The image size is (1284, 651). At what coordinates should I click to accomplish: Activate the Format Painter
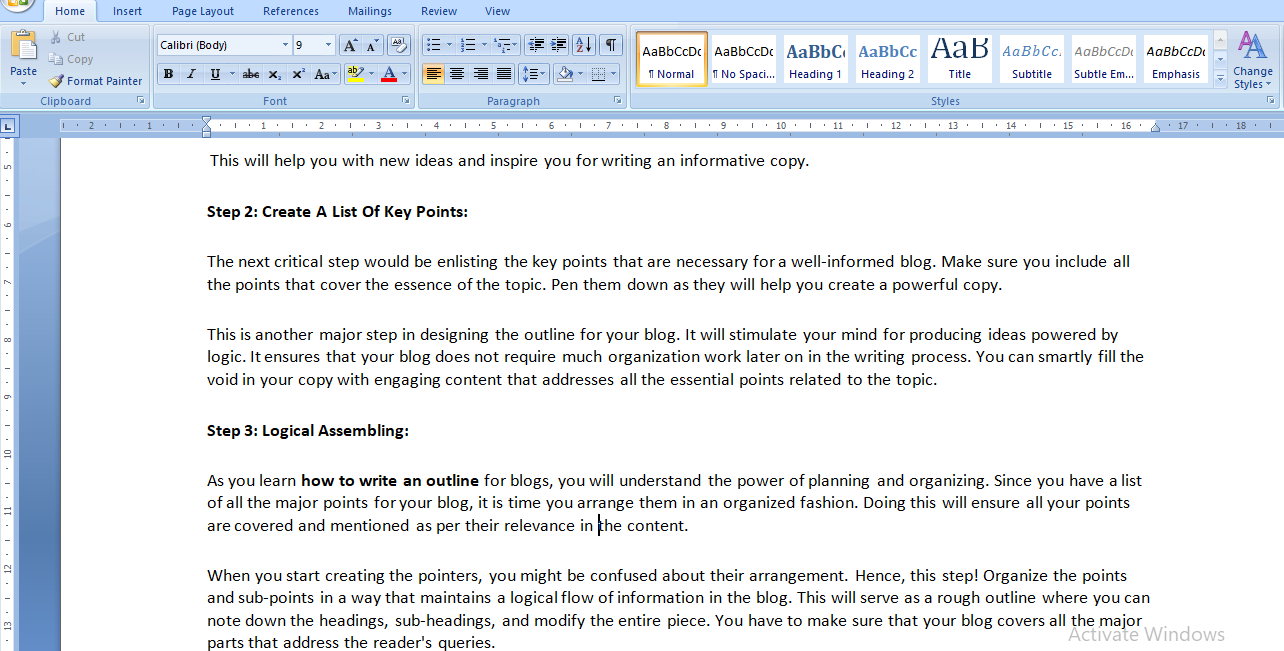tap(95, 81)
